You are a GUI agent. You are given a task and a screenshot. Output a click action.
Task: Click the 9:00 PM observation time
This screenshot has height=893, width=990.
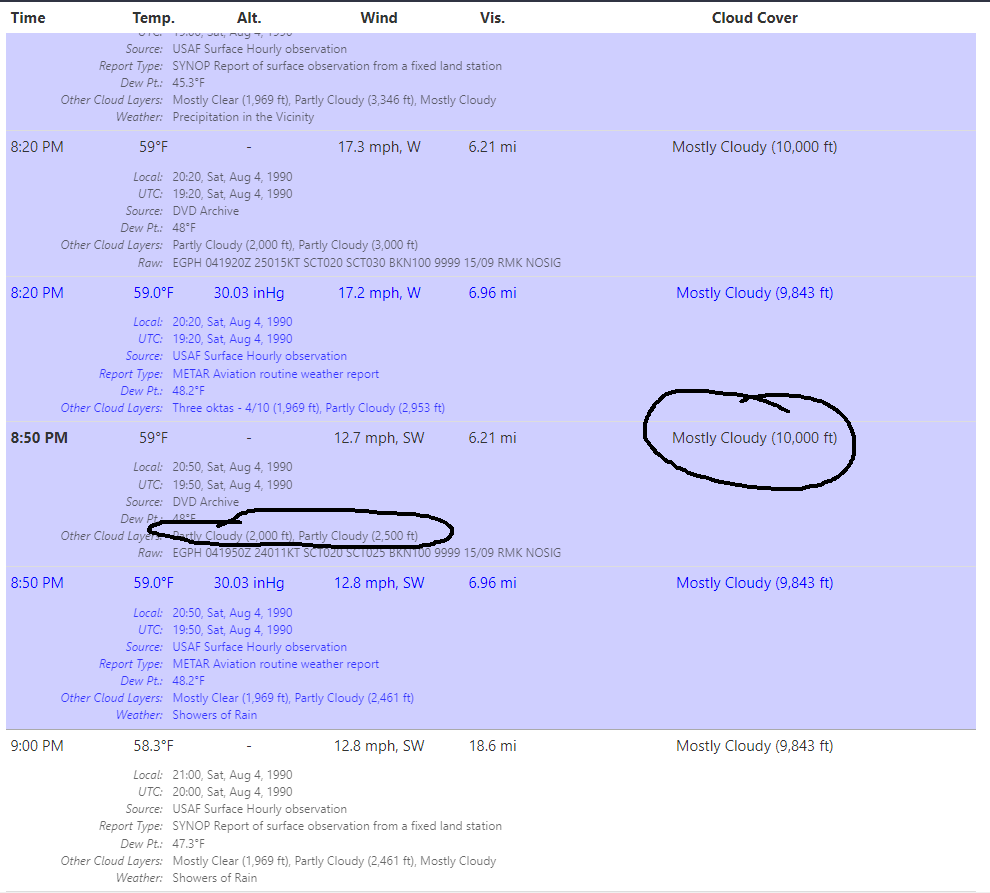click(37, 746)
